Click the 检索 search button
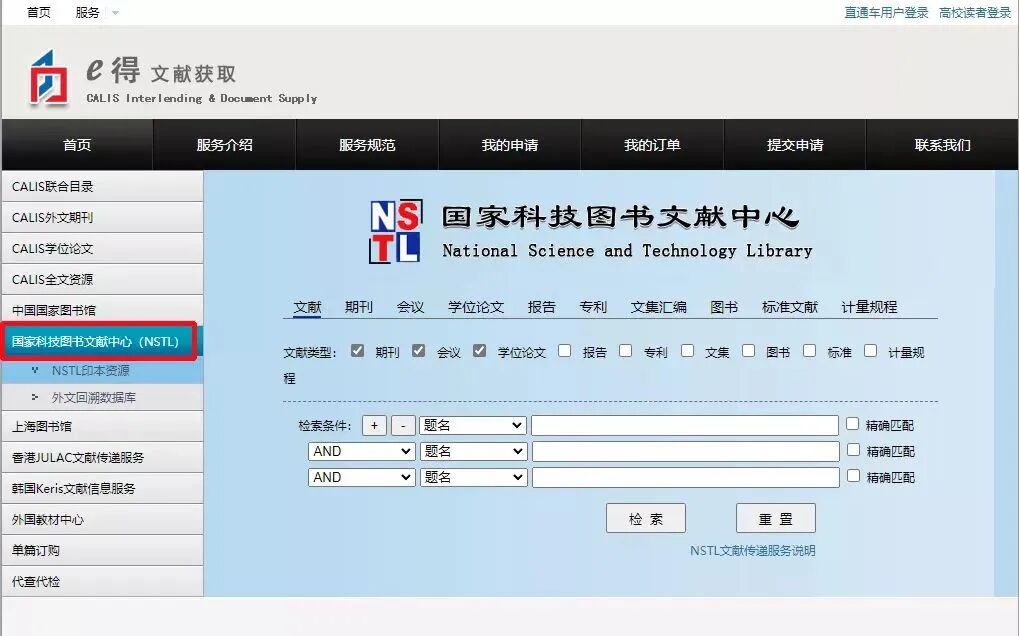 (646, 518)
